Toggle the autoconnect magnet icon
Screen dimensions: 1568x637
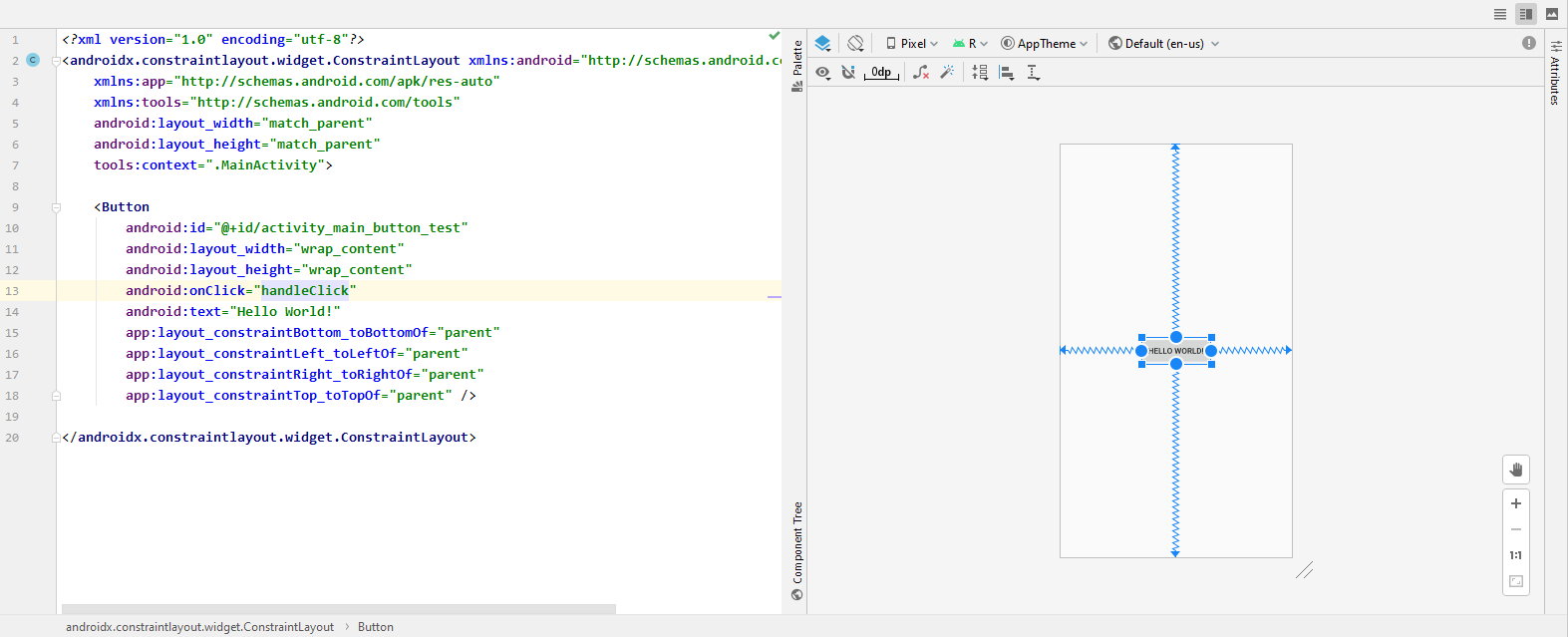(848, 72)
